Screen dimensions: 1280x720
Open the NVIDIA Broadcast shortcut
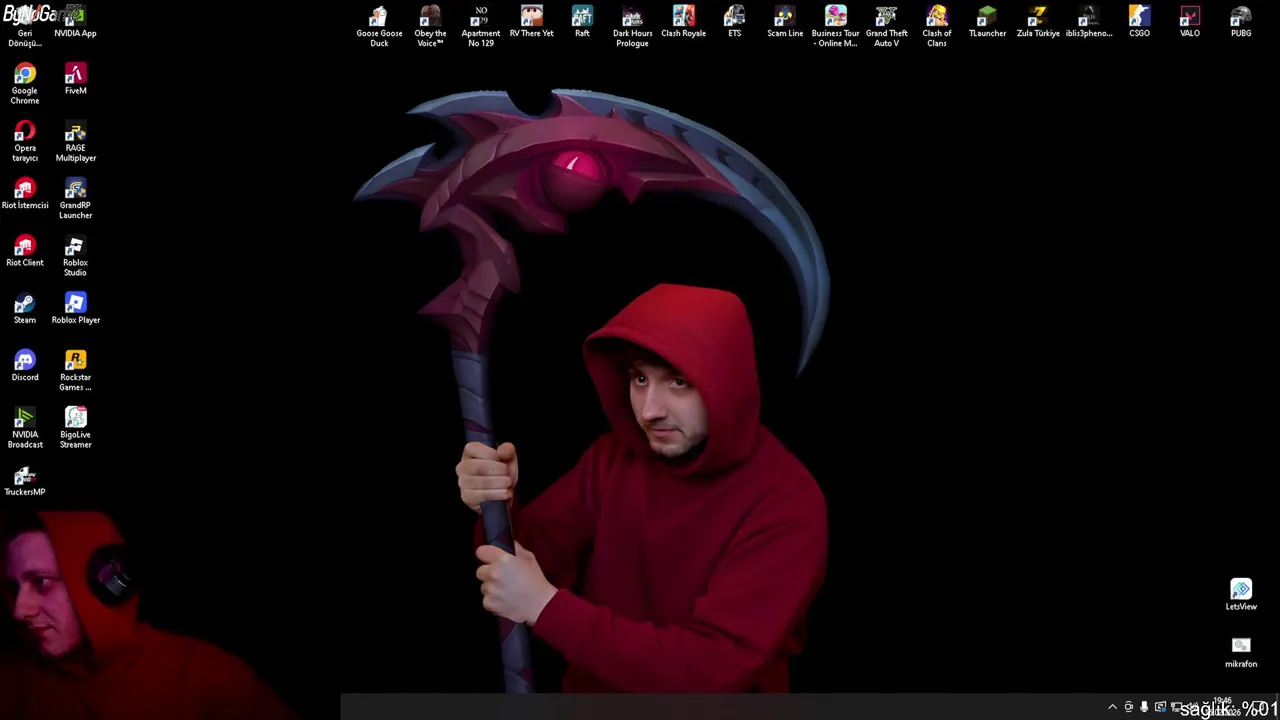tap(25, 428)
